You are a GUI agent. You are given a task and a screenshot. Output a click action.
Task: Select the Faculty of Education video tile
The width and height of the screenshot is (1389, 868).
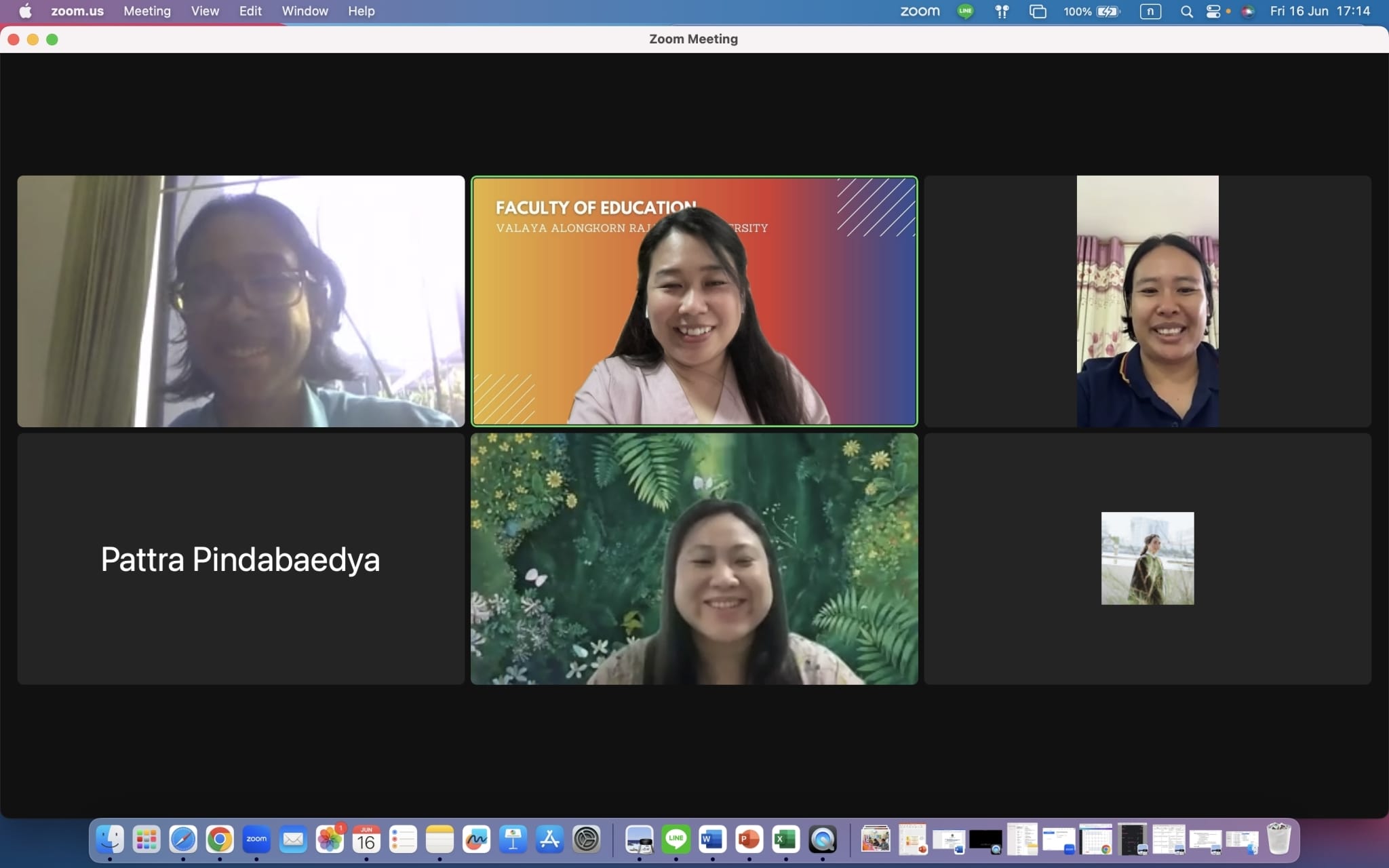click(x=694, y=301)
